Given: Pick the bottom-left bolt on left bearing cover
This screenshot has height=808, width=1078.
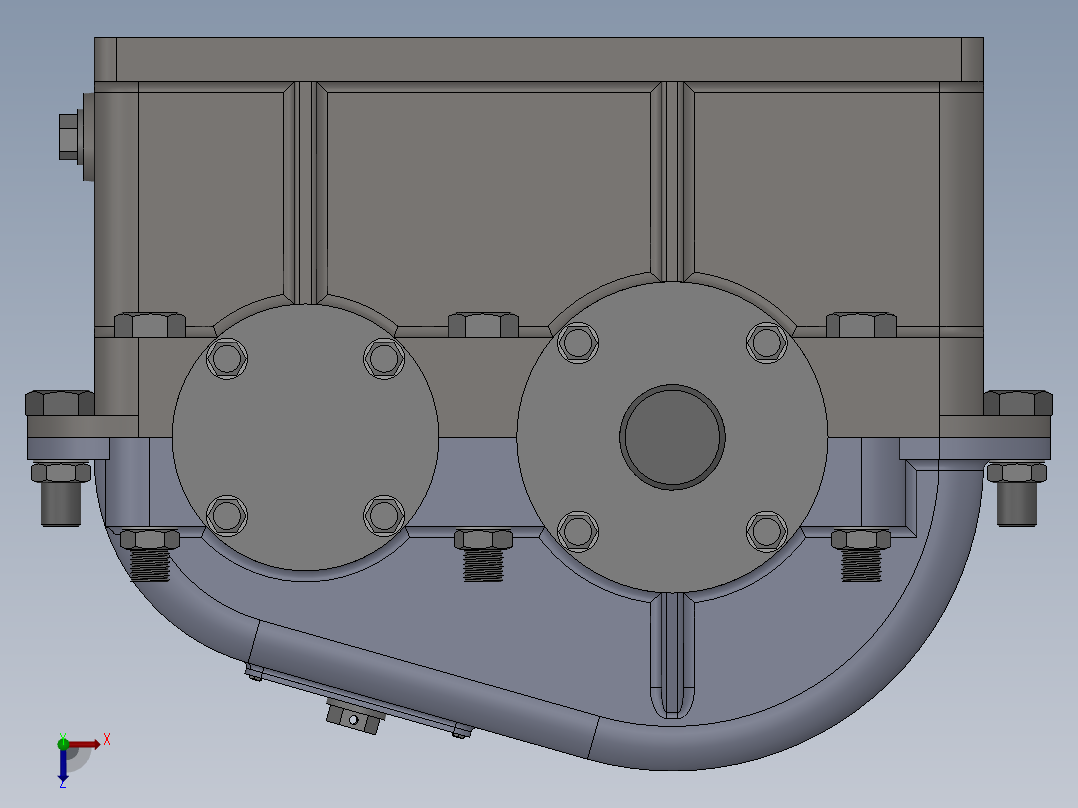Looking at the screenshot, I should pyautogui.click(x=226, y=515).
